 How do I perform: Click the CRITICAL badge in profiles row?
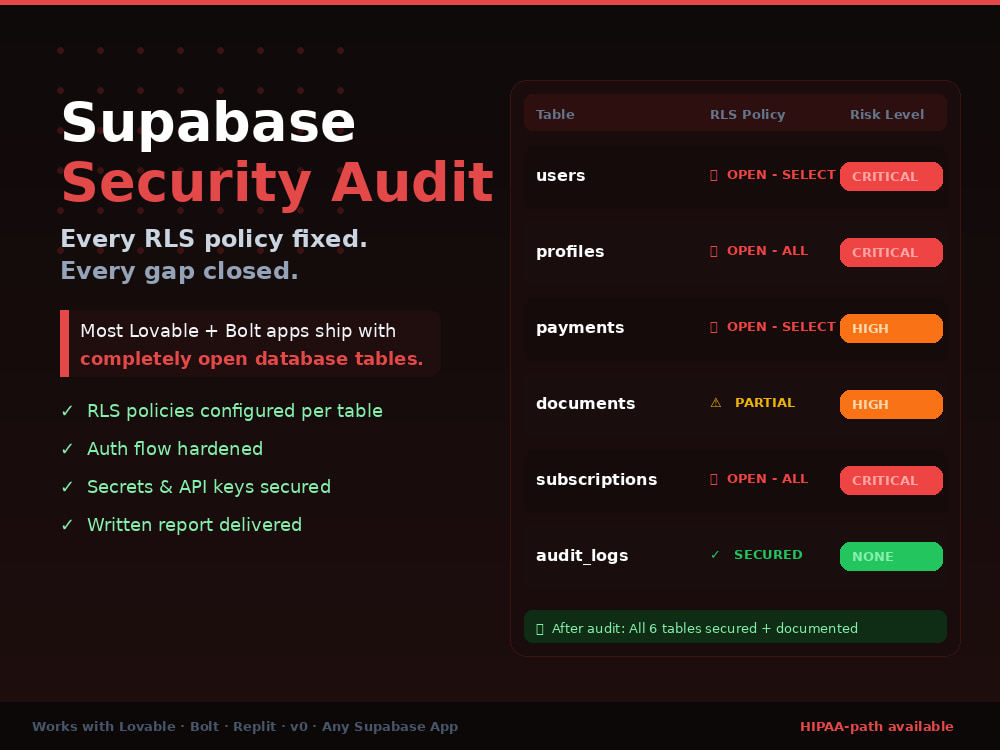[x=891, y=253]
